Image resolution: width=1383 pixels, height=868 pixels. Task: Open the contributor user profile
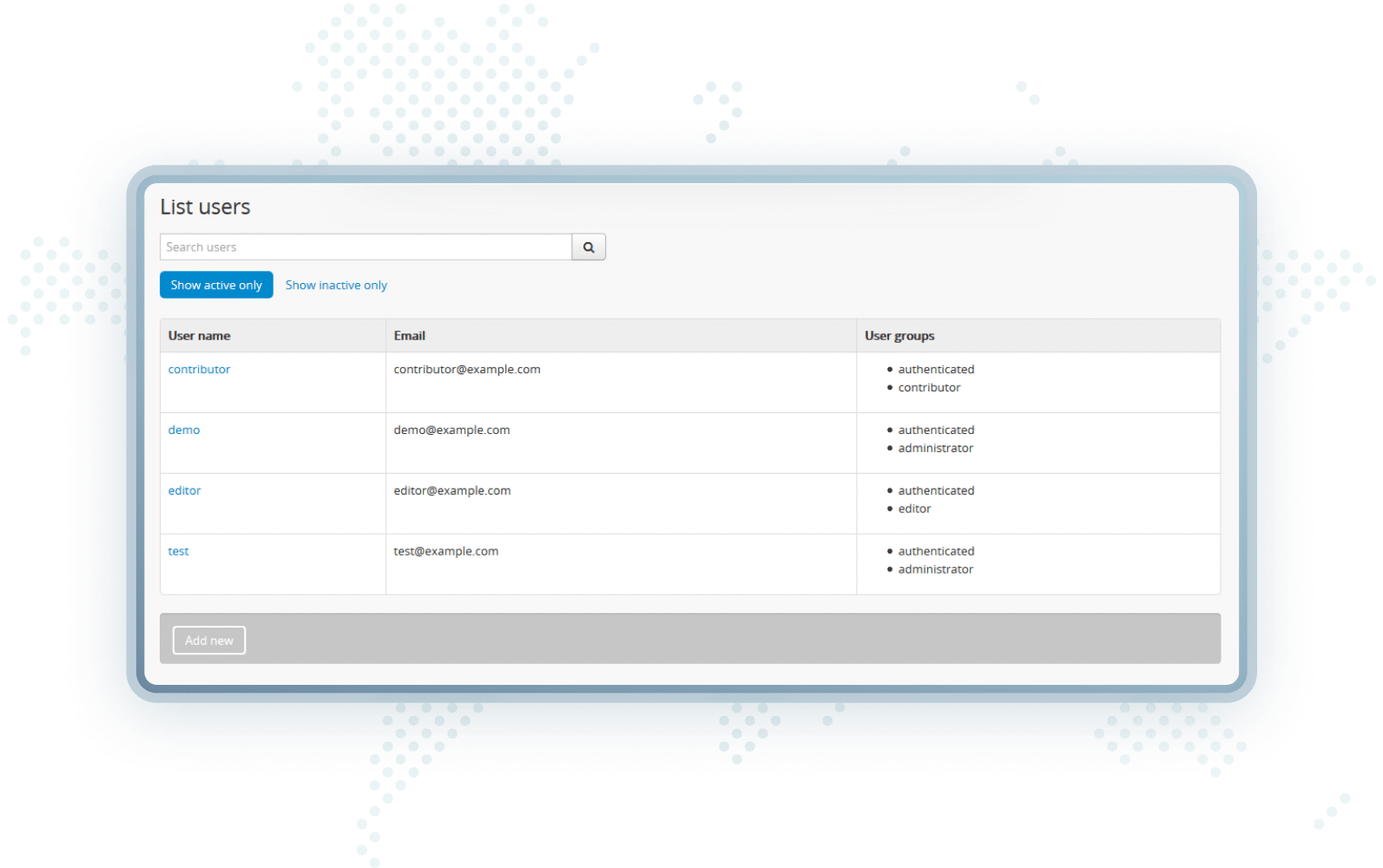(x=199, y=369)
